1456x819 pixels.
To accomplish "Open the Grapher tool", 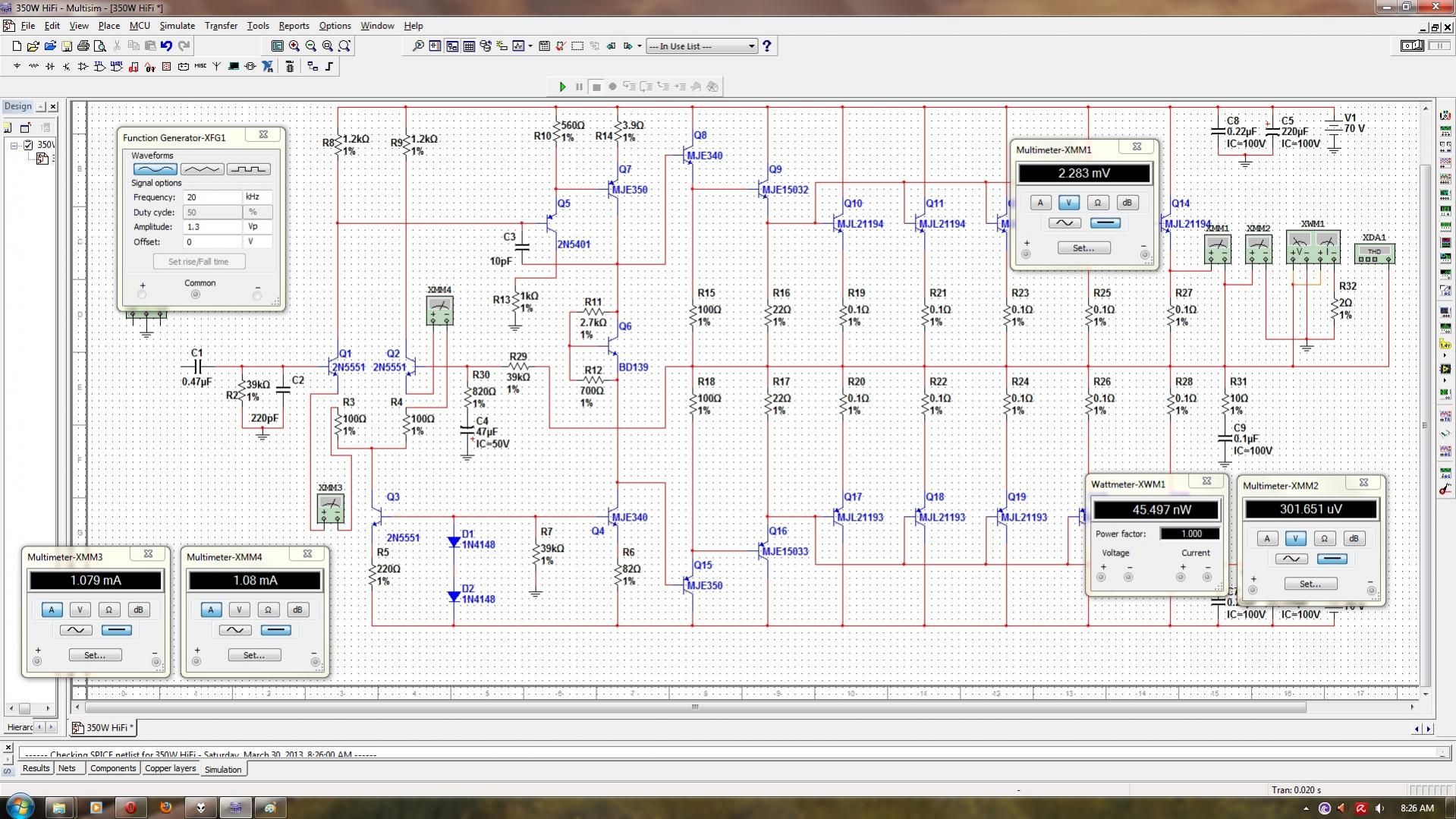I will (518, 46).
